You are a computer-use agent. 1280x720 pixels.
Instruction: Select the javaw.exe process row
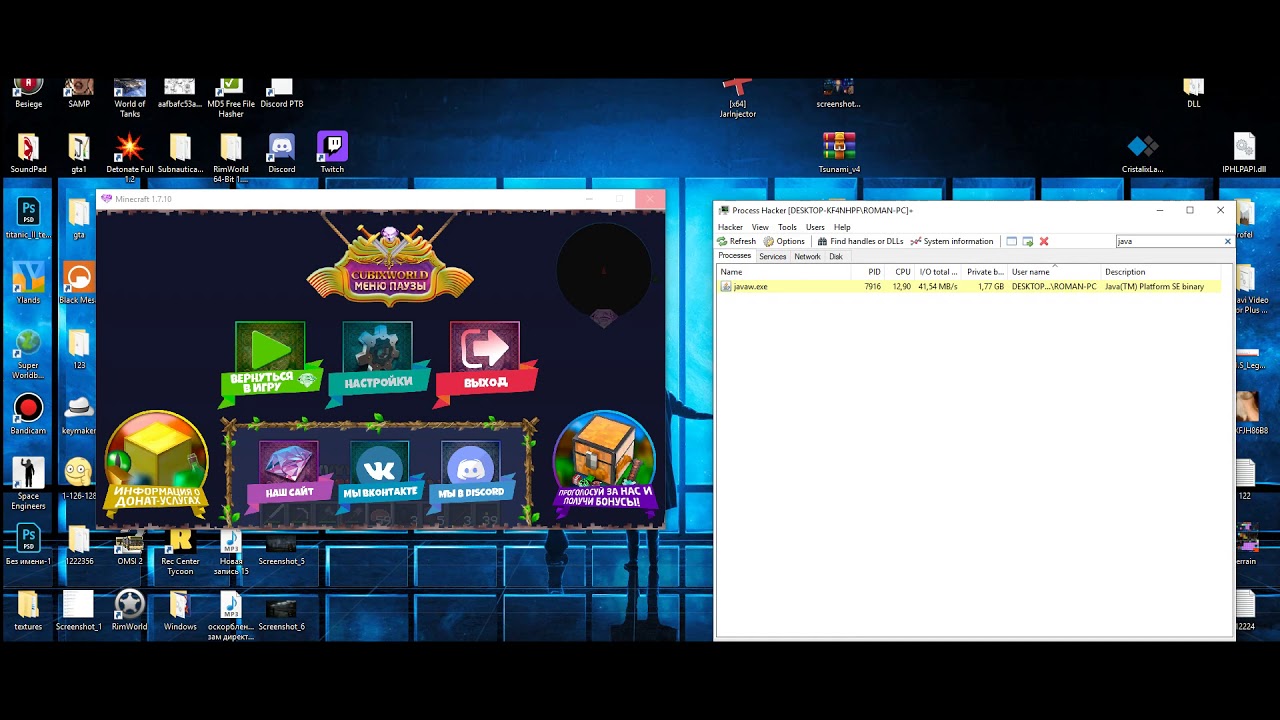[x=975, y=286]
